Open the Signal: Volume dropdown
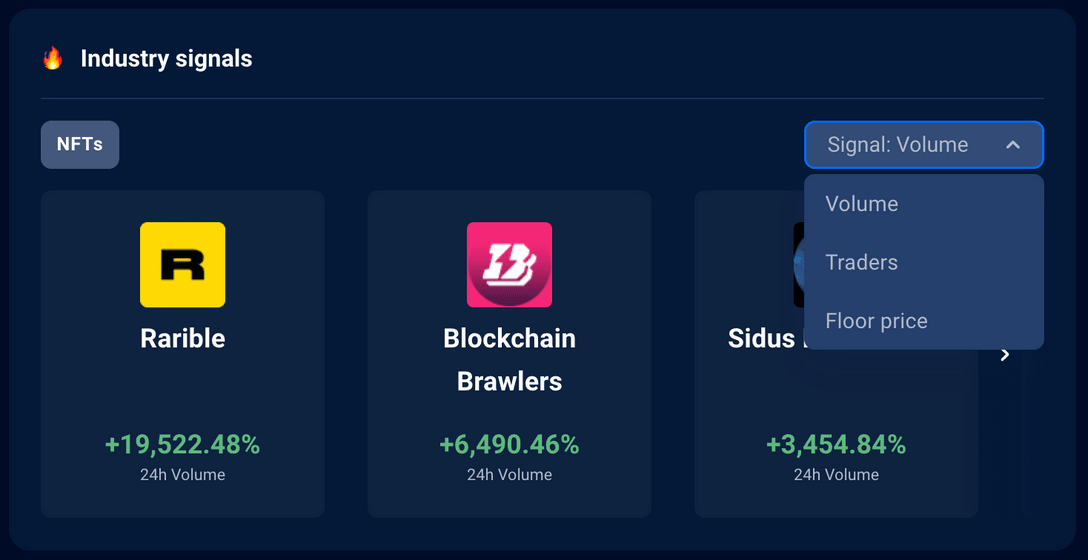 click(x=898, y=145)
